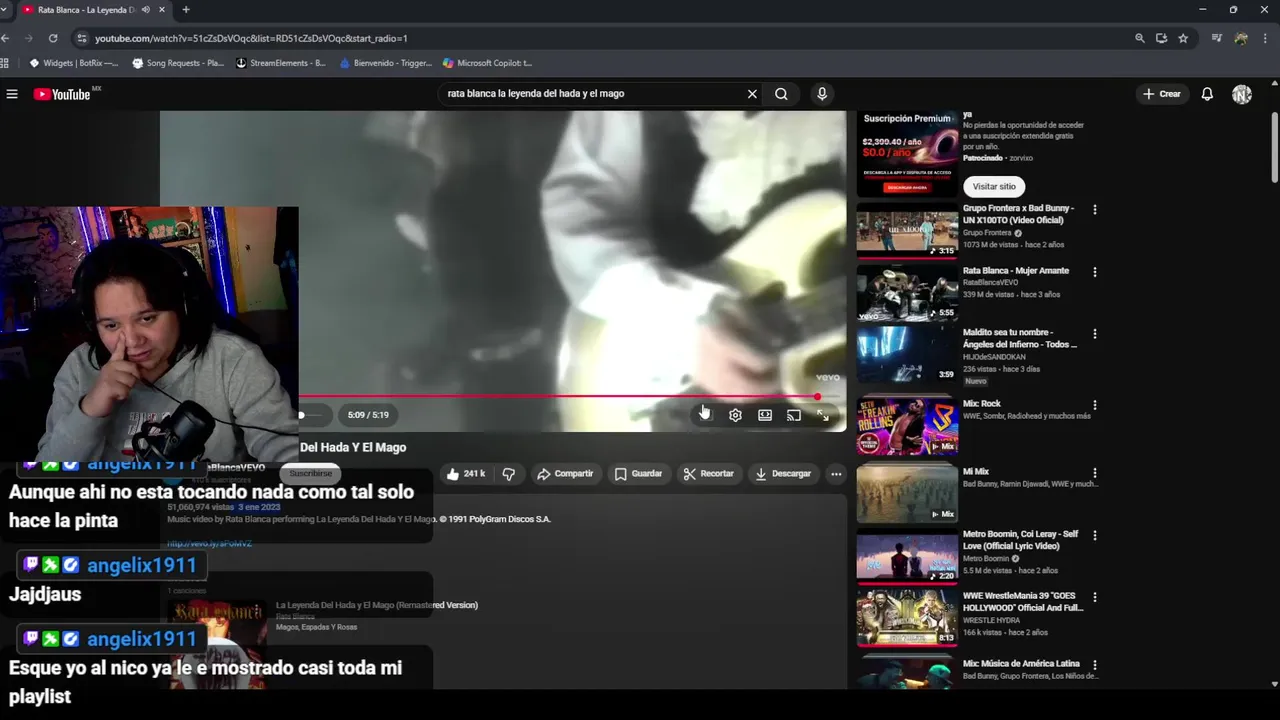
Task: Open zoom magnifier icon in address bar
Action: 1139,38
